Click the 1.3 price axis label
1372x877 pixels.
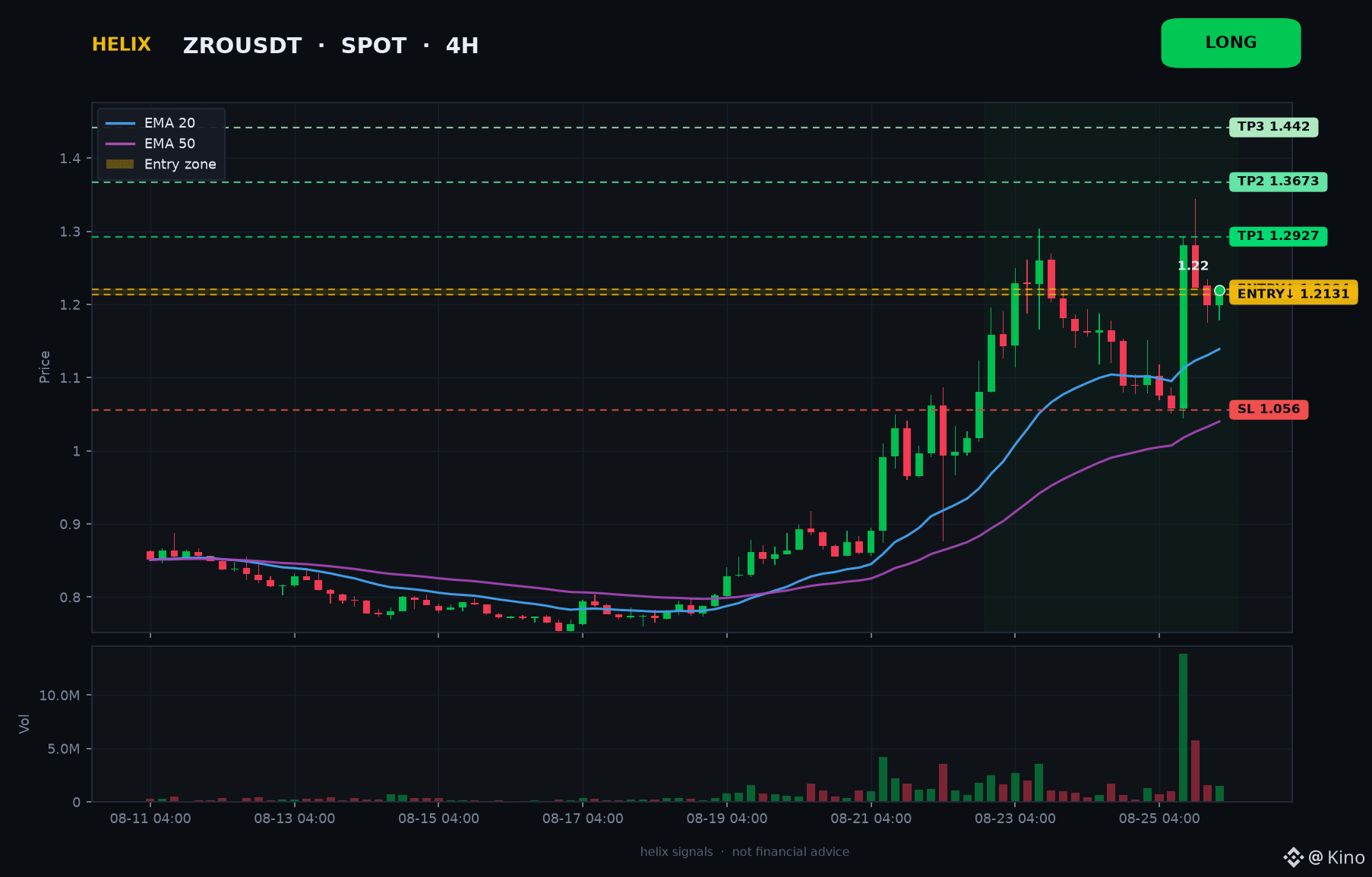pyautogui.click(x=71, y=232)
